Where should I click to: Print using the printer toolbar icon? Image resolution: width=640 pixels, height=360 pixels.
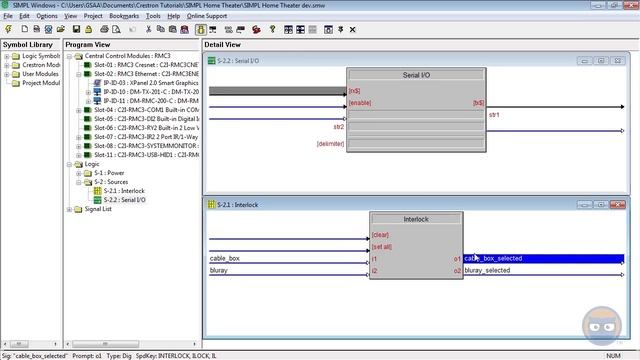click(104, 29)
